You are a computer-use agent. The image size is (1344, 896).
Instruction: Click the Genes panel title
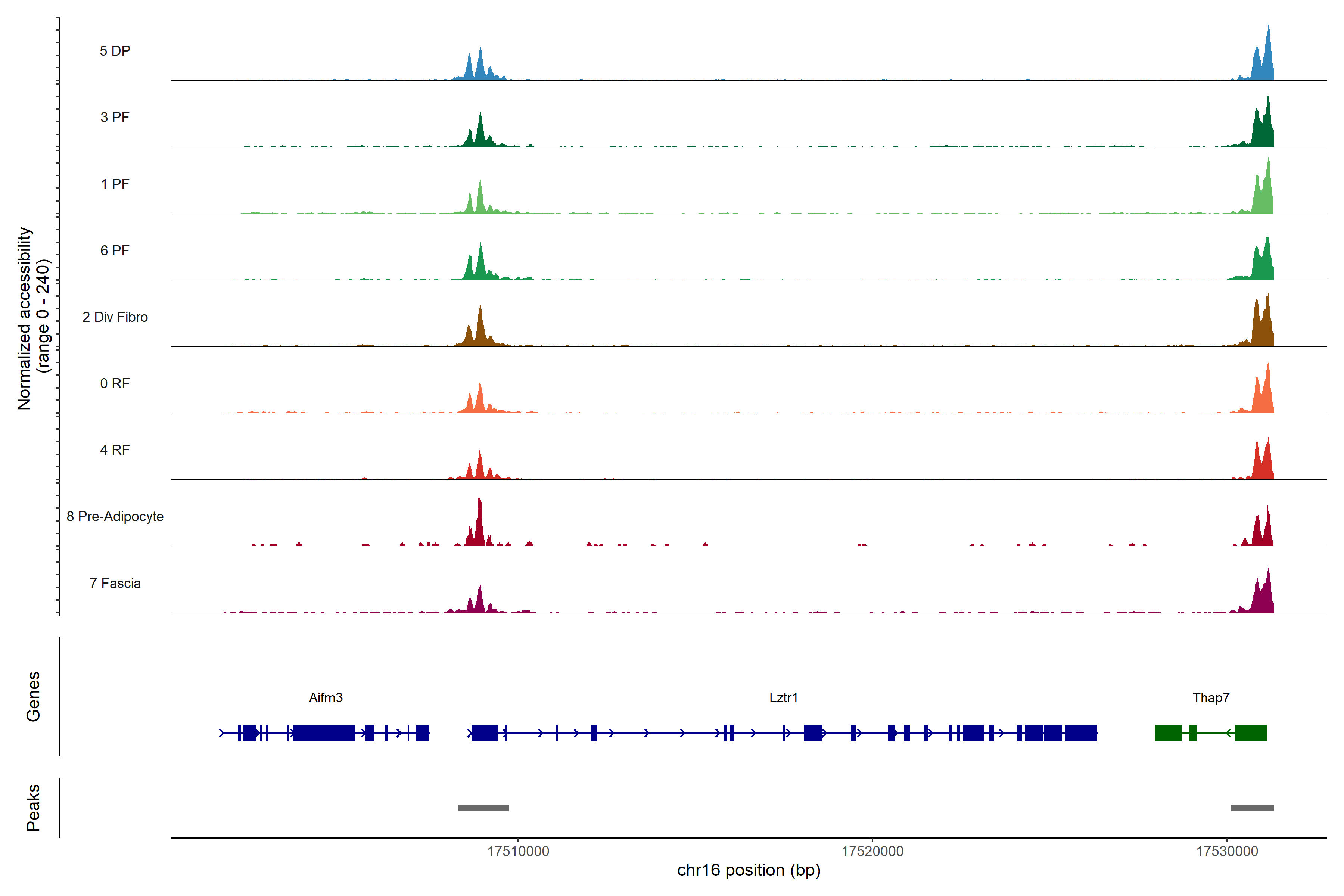click(x=33, y=697)
